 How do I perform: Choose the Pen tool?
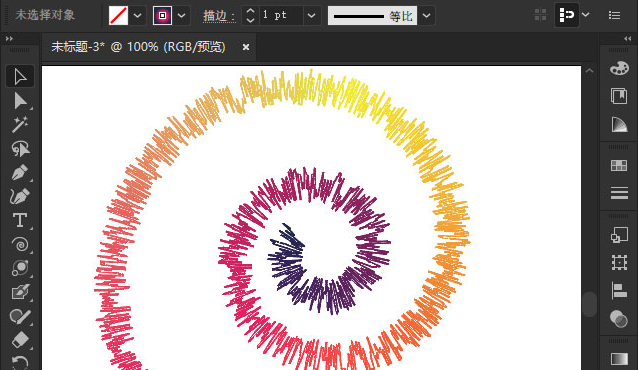click(20, 173)
